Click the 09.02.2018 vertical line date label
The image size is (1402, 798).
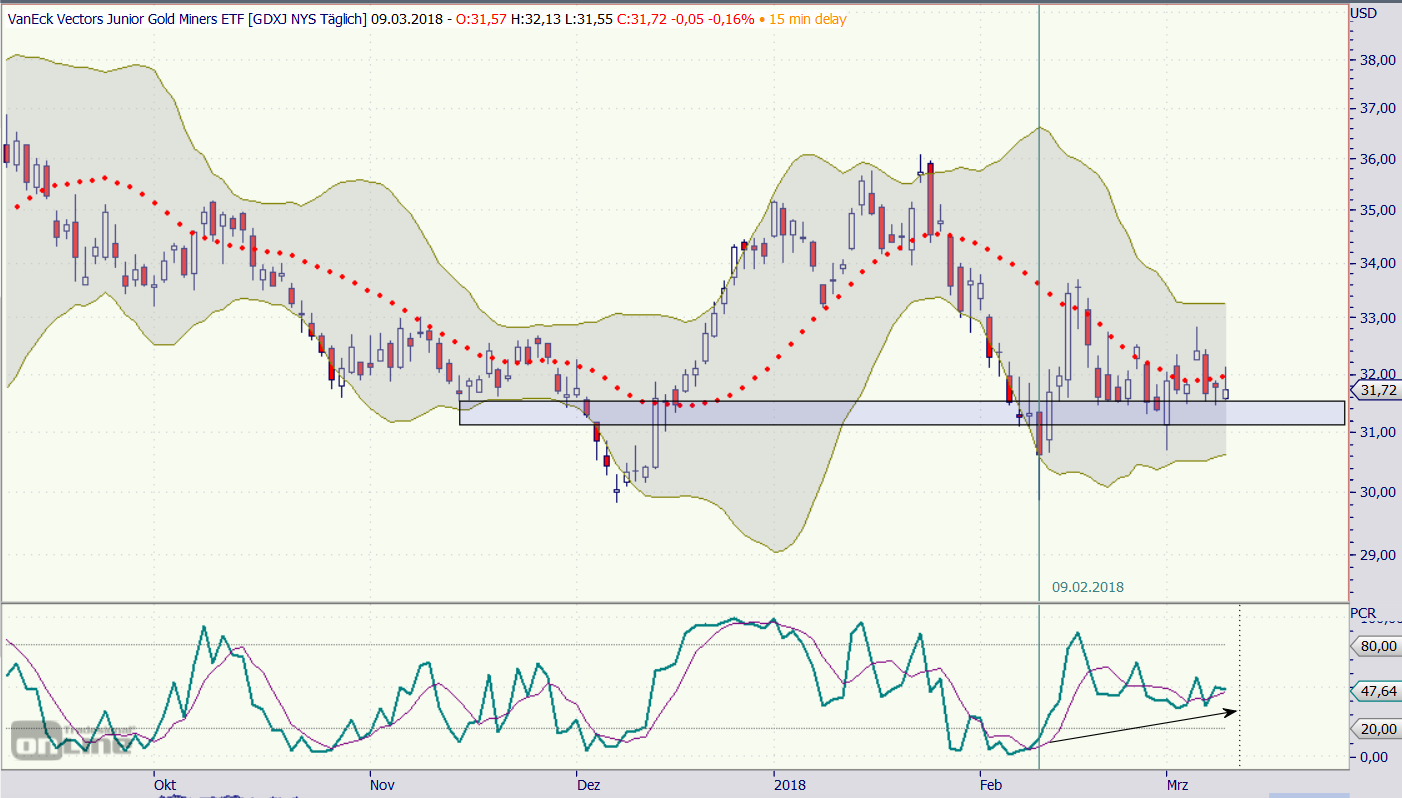pyautogui.click(x=1088, y=587)
